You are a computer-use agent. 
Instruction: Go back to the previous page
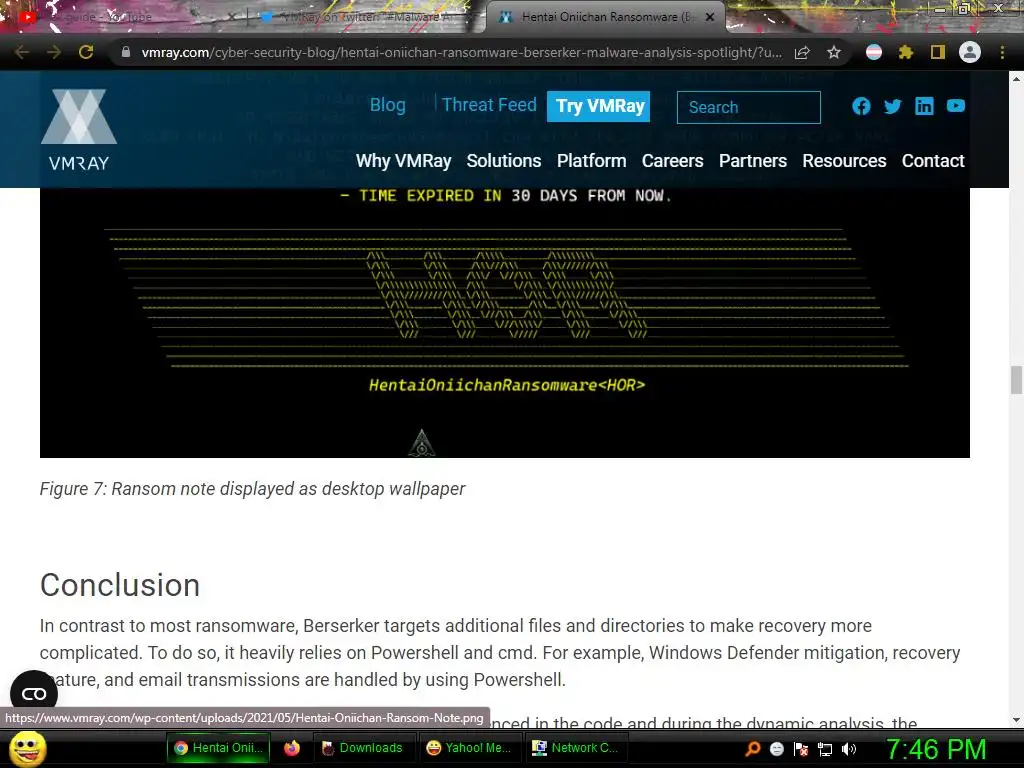coord(22,52)
